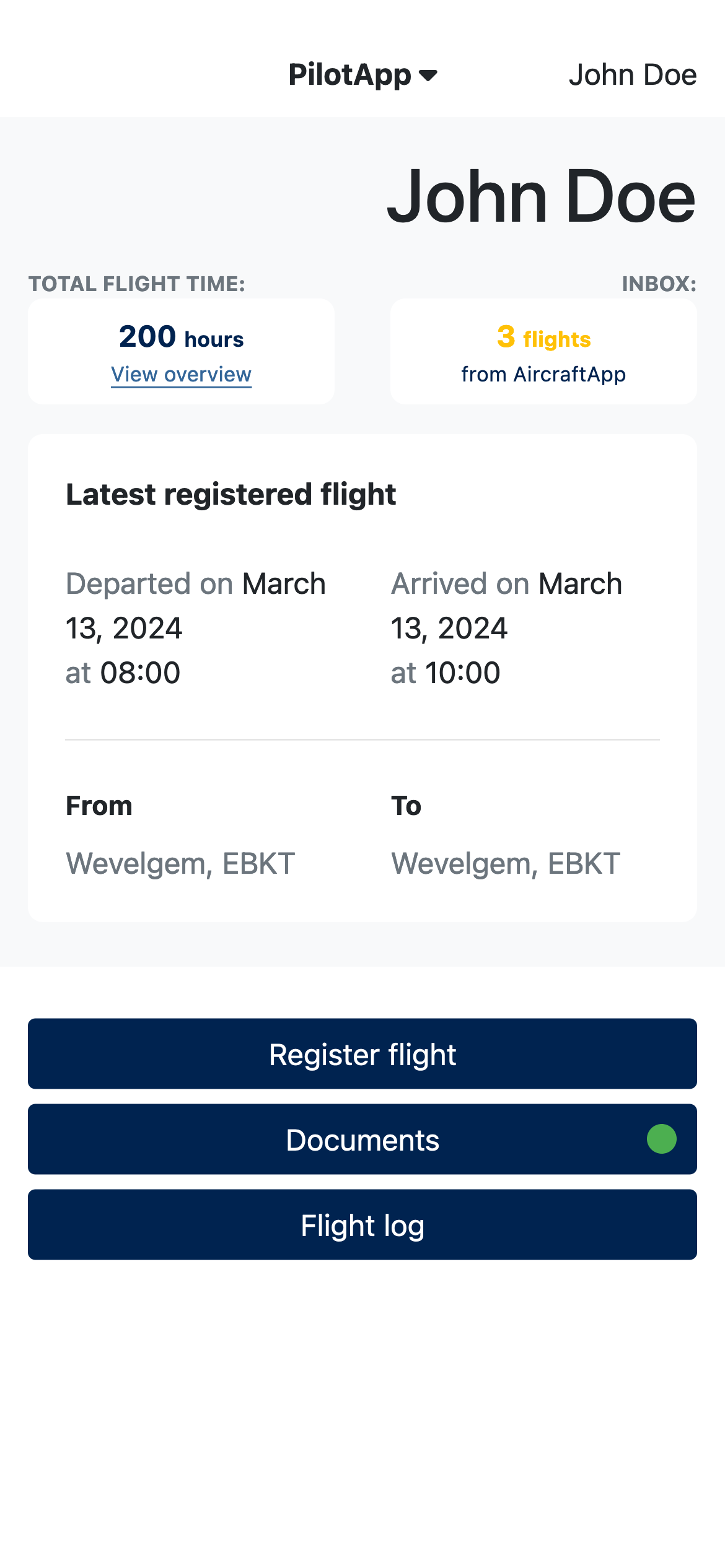
Task: Open the 3 flights inbox count
Action: (543, 338)
